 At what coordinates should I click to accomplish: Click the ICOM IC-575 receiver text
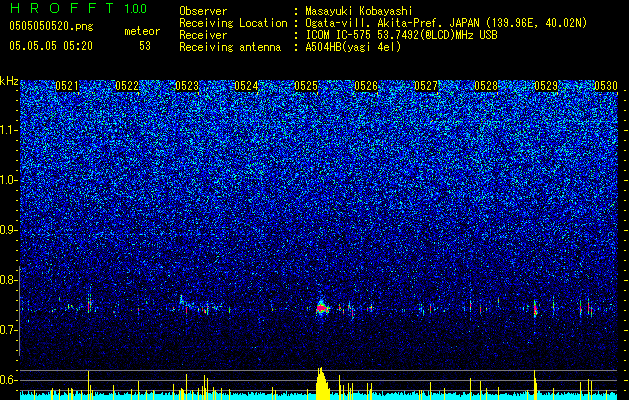click(x=401, y=35)
